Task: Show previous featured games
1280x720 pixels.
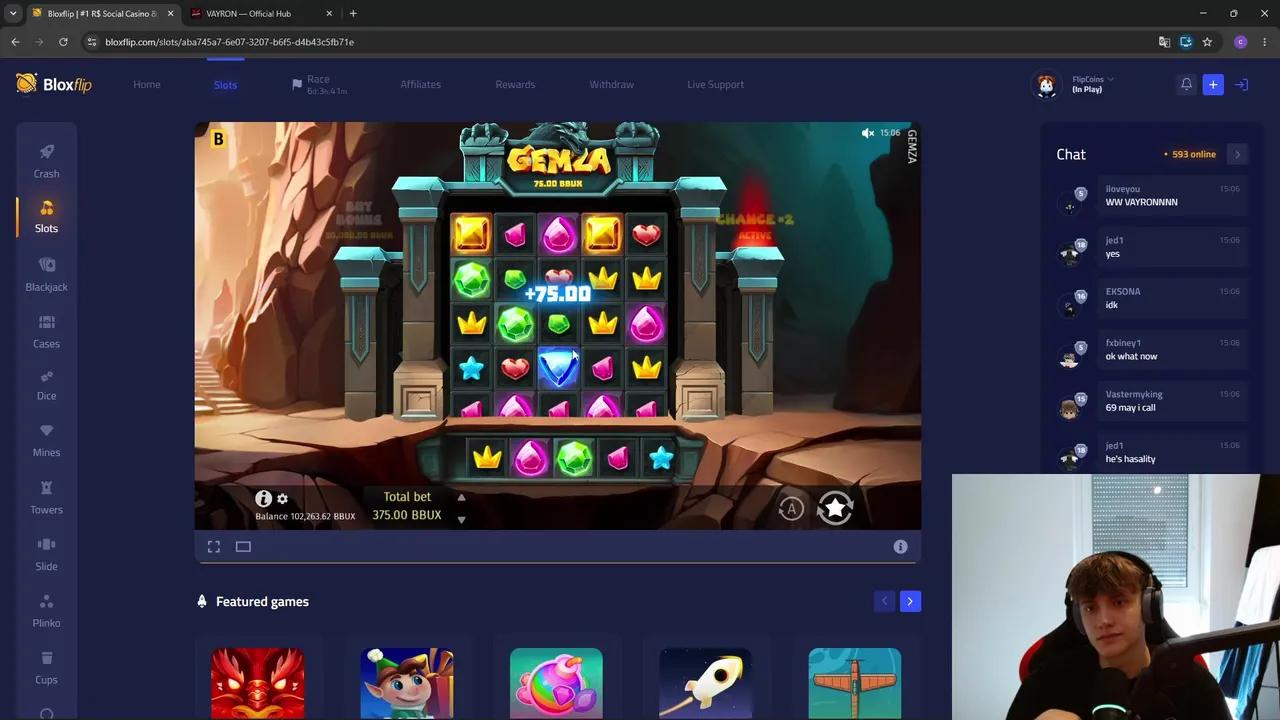Action: click(884, 601)
